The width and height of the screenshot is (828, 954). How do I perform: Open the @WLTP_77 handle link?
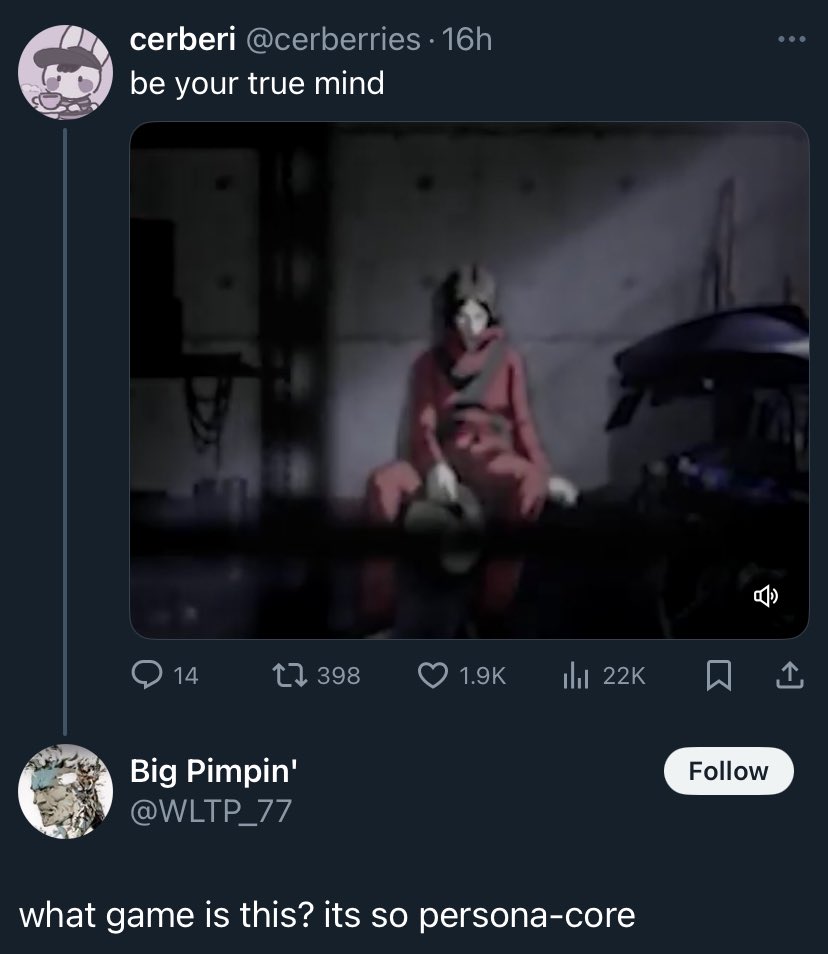click(211, 812)
